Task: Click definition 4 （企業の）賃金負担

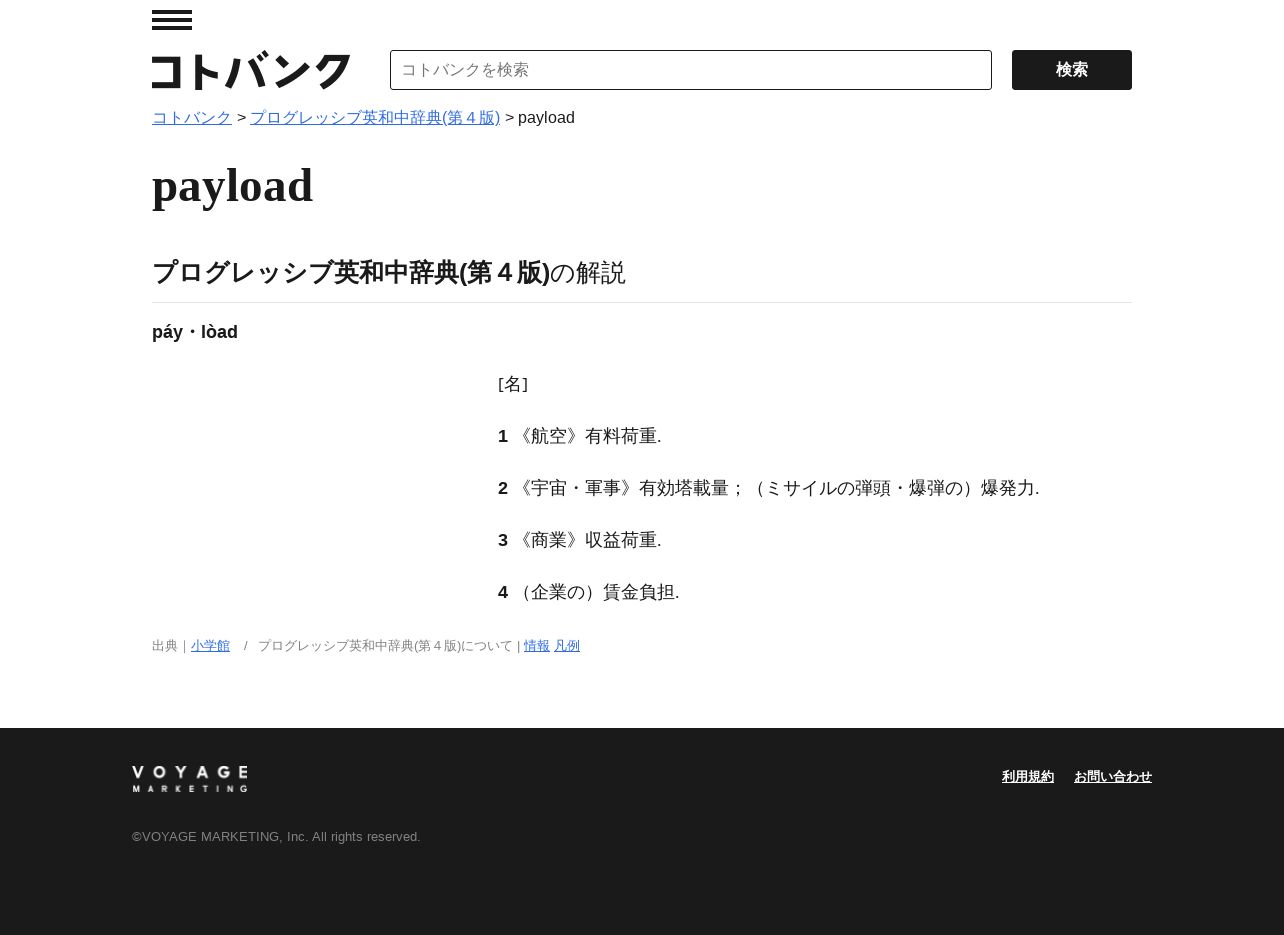Action: (x=589, y=592)
